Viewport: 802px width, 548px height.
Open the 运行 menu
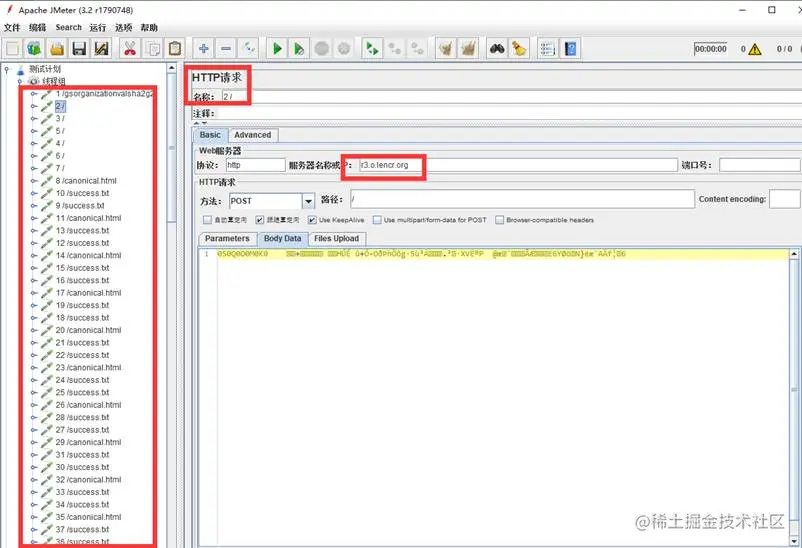pyautogui.click(x=98, y=28)
